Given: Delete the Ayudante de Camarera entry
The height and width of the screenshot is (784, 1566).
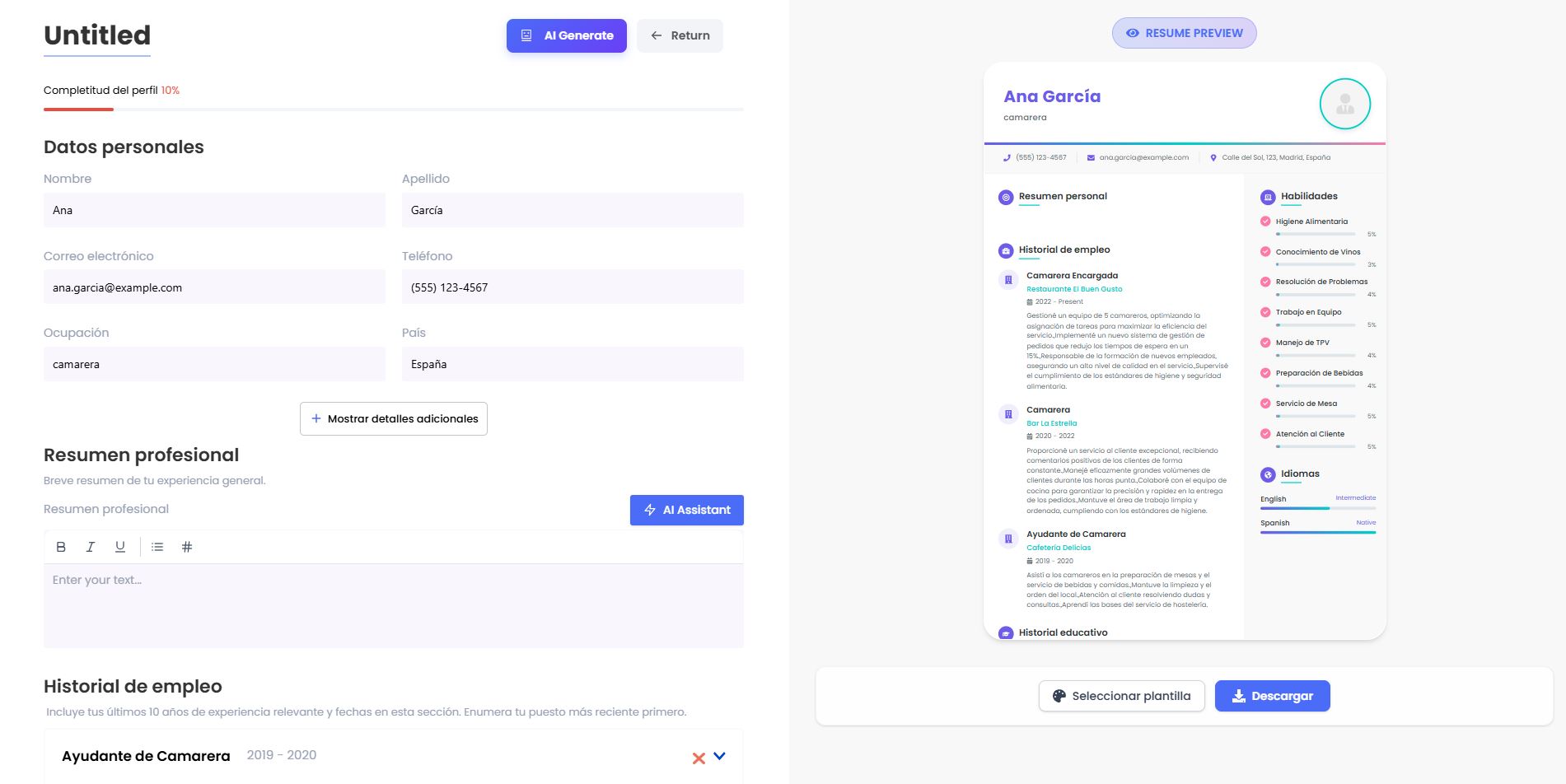Looking at the screenshot, I should [x=699, y=758].
